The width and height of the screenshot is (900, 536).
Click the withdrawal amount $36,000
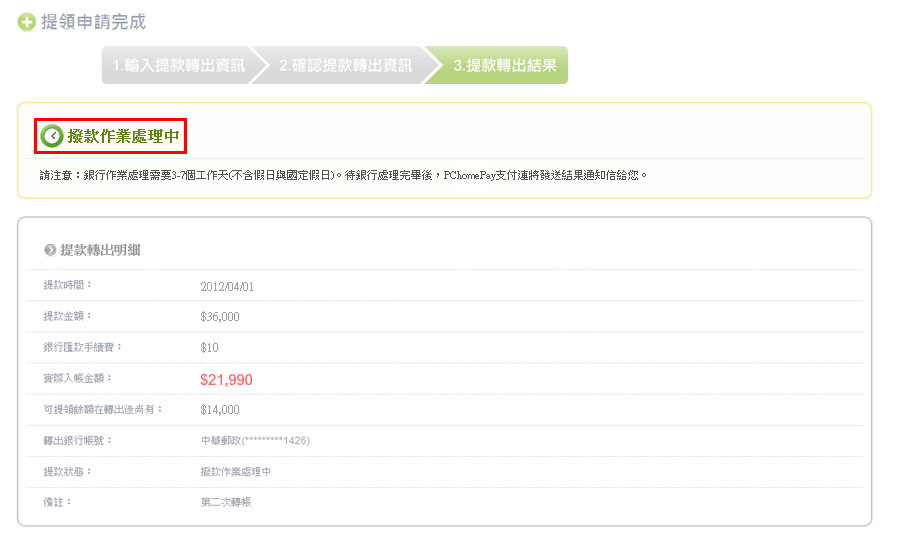click(220, 317)
